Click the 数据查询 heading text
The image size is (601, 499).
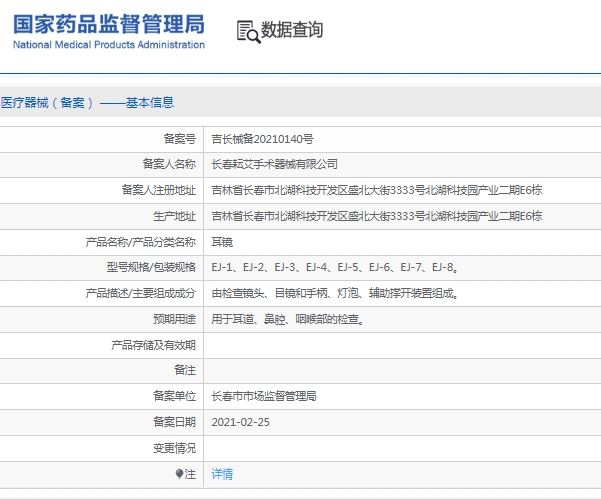[292, 30]
